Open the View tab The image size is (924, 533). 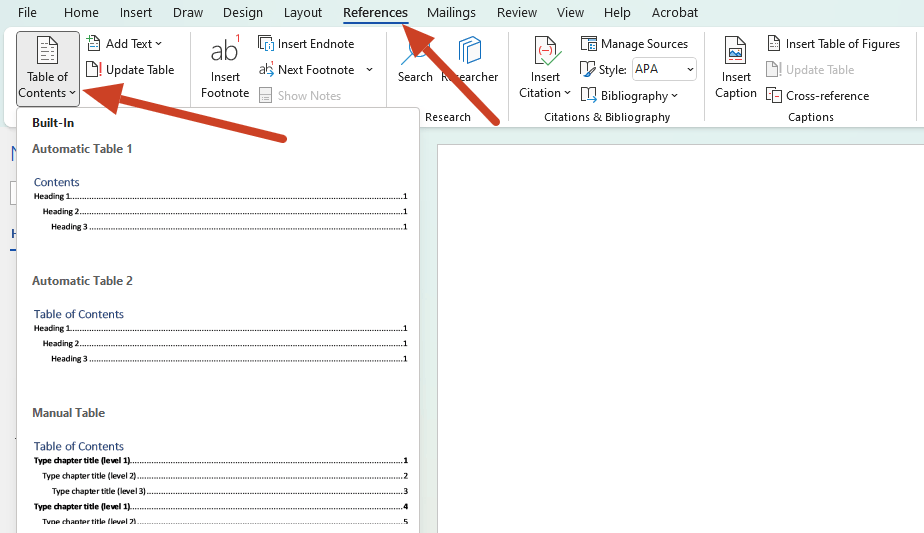pyautogui.click(x=570, y=12)
